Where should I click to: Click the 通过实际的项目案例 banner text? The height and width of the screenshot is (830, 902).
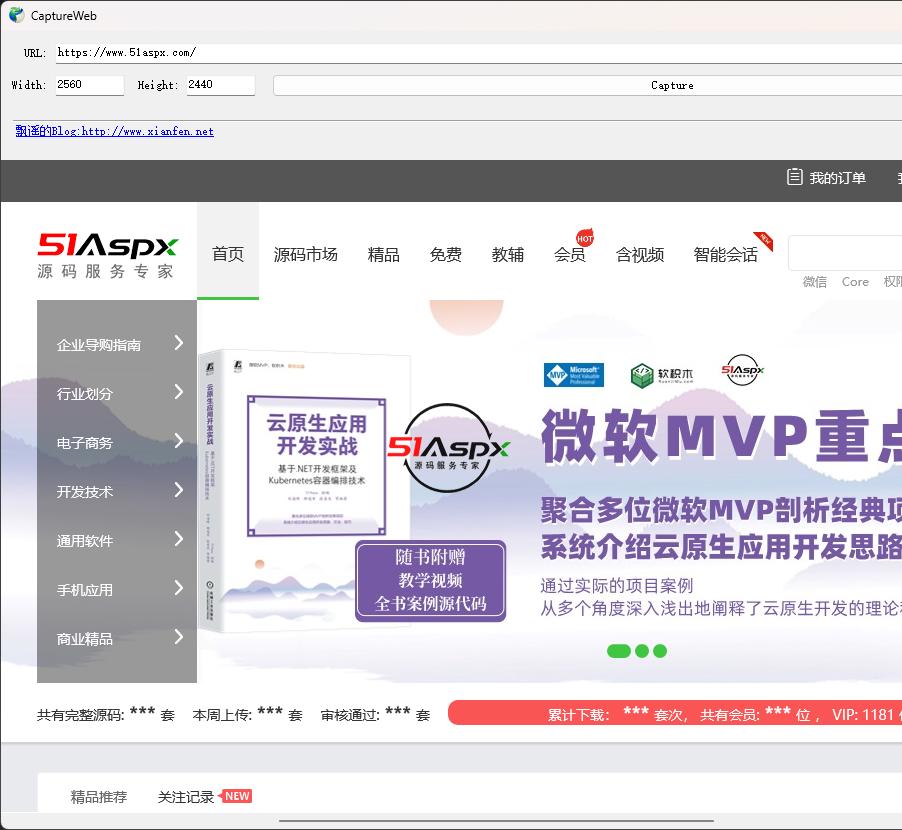(x=617, y=586)
